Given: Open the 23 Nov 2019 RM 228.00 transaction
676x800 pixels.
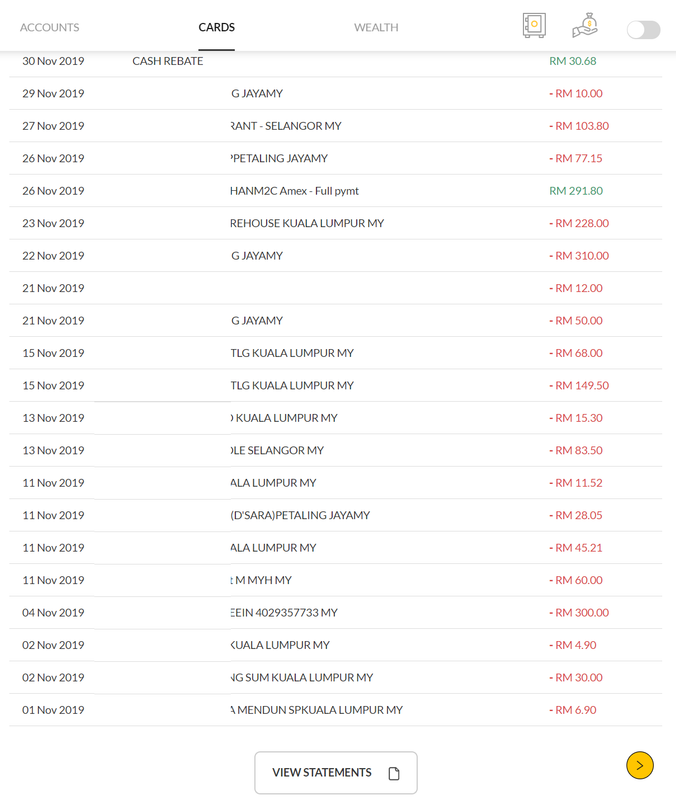Looking at the screenshot, I should (336, 223).
